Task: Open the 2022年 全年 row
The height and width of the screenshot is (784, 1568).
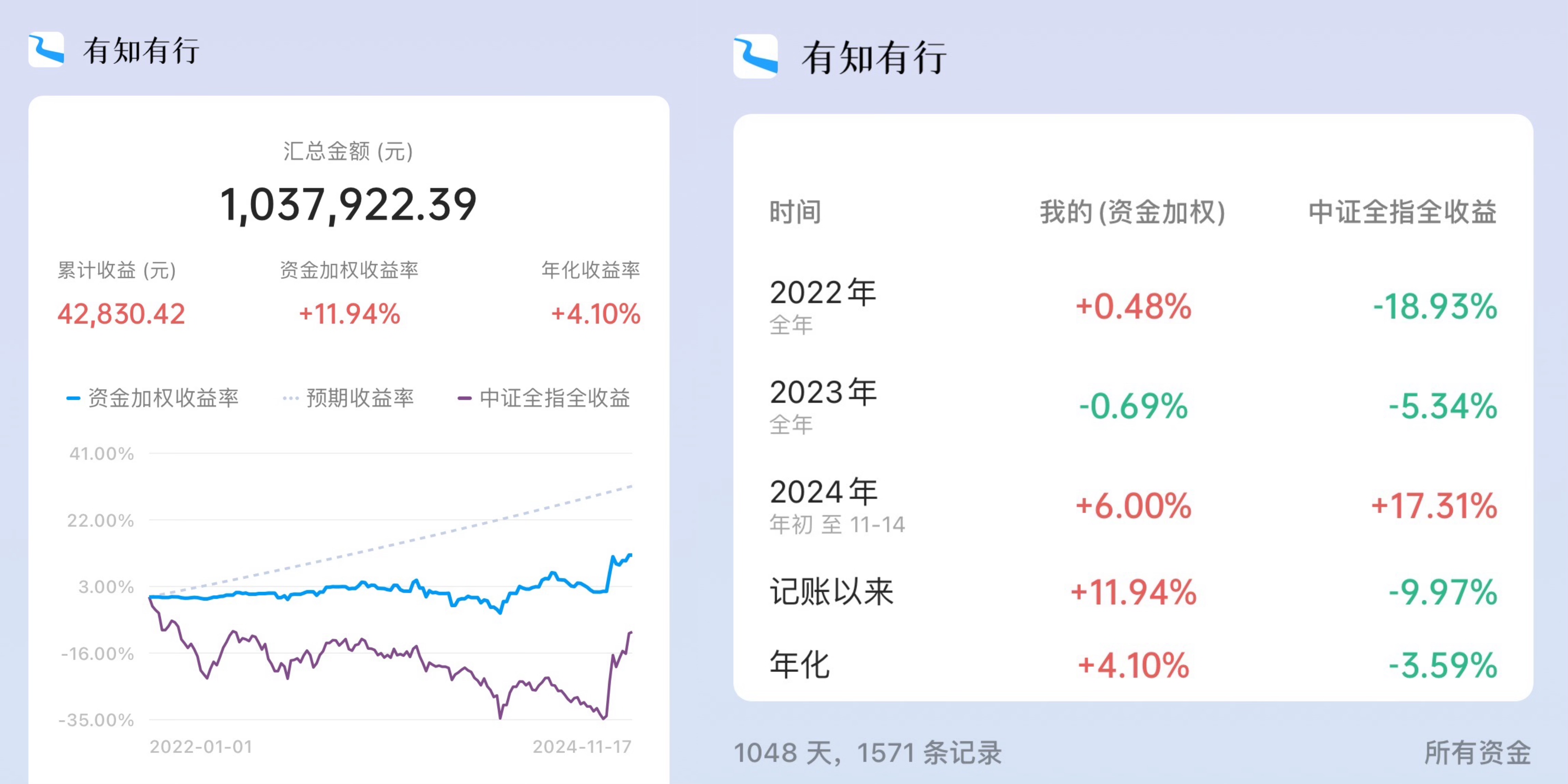Action: 1133,307
